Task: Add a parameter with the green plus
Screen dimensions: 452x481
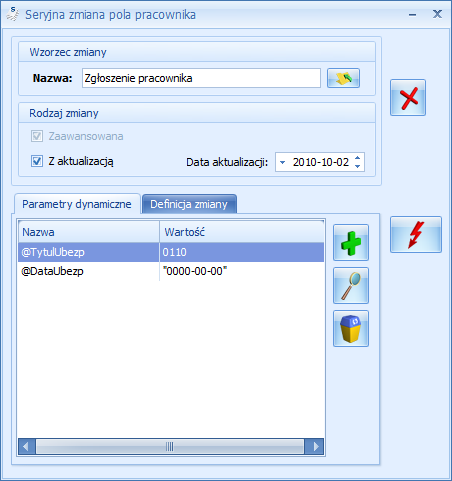Action: (x=351, y=243)
